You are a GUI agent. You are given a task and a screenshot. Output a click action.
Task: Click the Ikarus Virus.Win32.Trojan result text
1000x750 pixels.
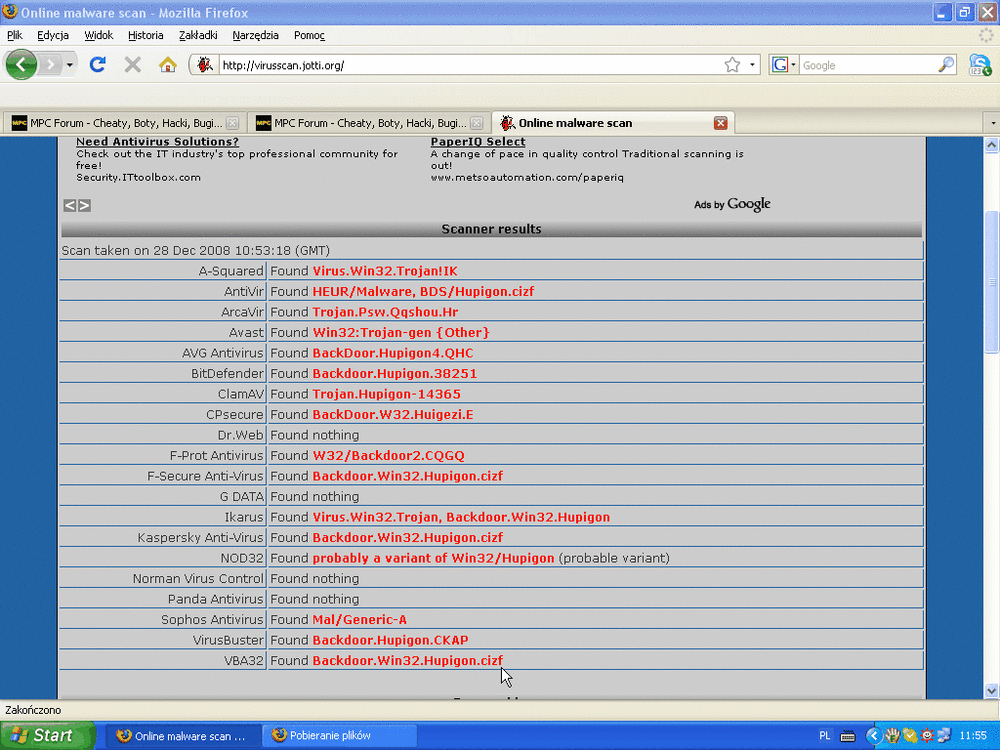coord(461,517)
